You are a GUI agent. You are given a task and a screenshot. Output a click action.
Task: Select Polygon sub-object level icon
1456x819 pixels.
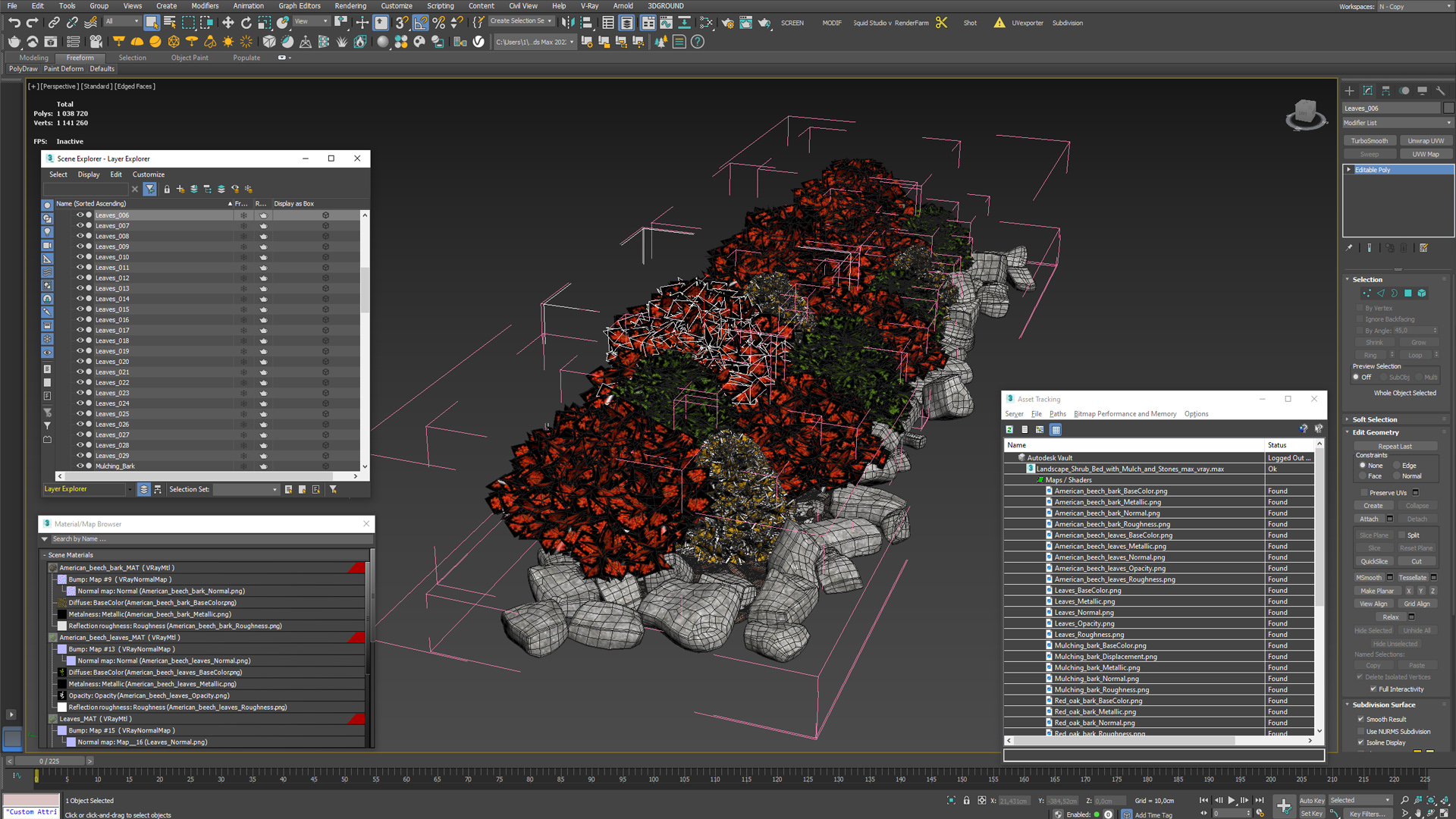[x=1408, y=293]
